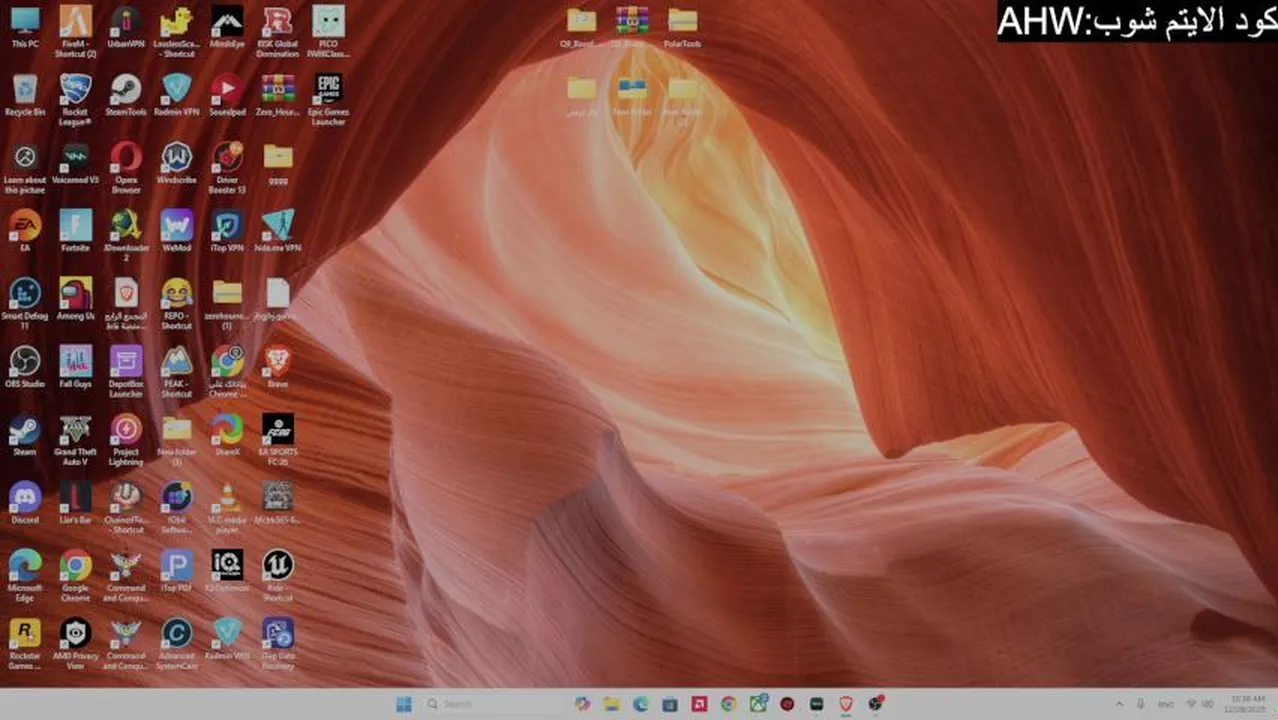Screen dimensions: 1278x720
Task: Open iTop PDF desktop icon
Action: tap(176, 571)
